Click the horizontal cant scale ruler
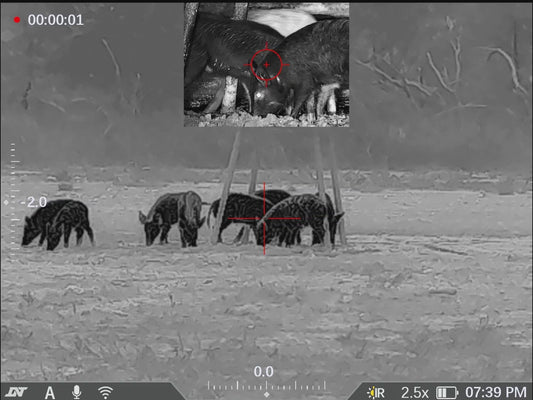Screen dimensions: 533x400 pyautogui.click(x=266, y=386)
